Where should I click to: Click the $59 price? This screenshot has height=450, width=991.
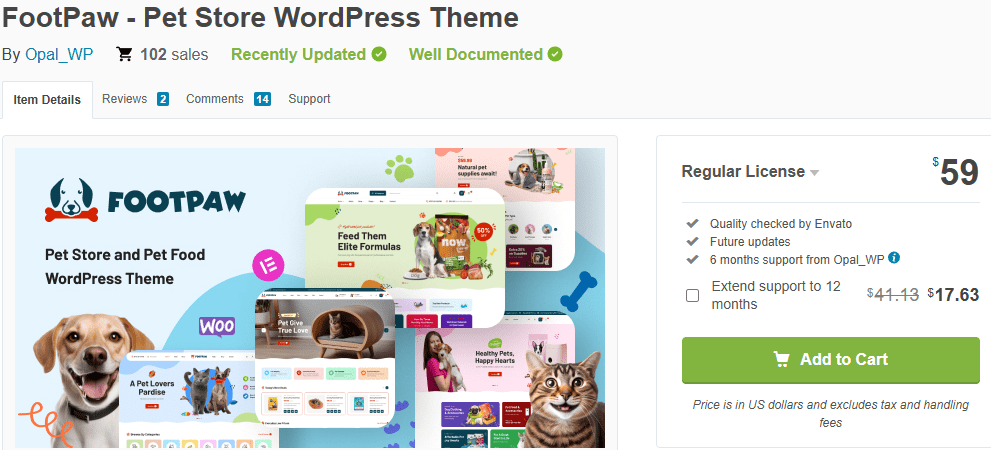956,171
